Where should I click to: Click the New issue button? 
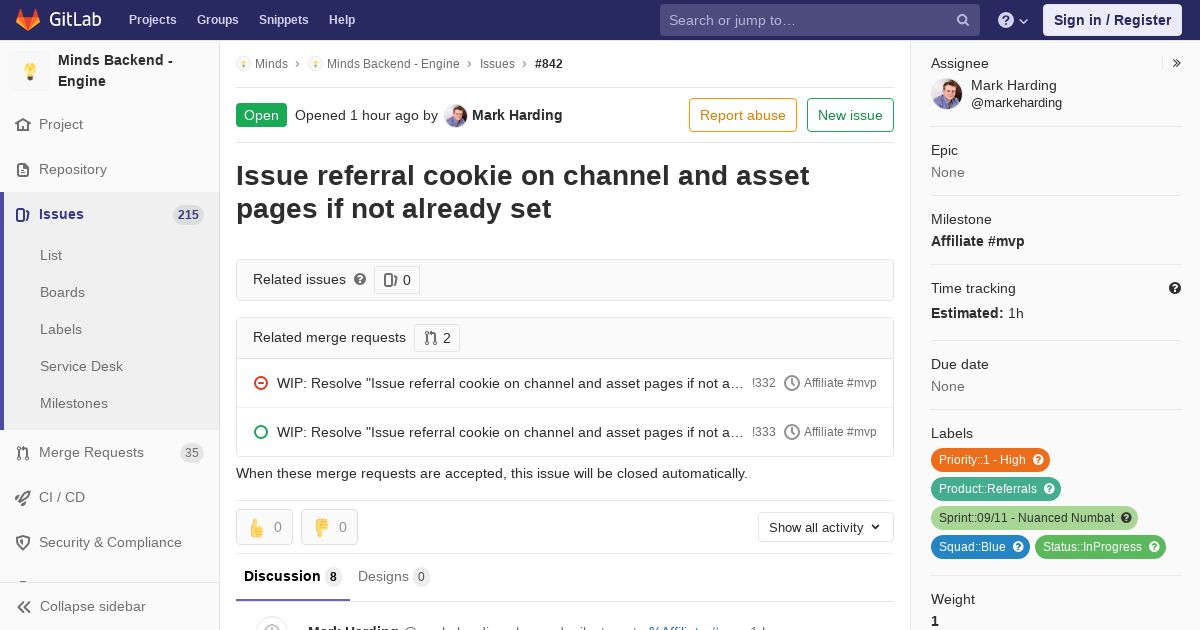pyautogui.click(x=850, y=115)
